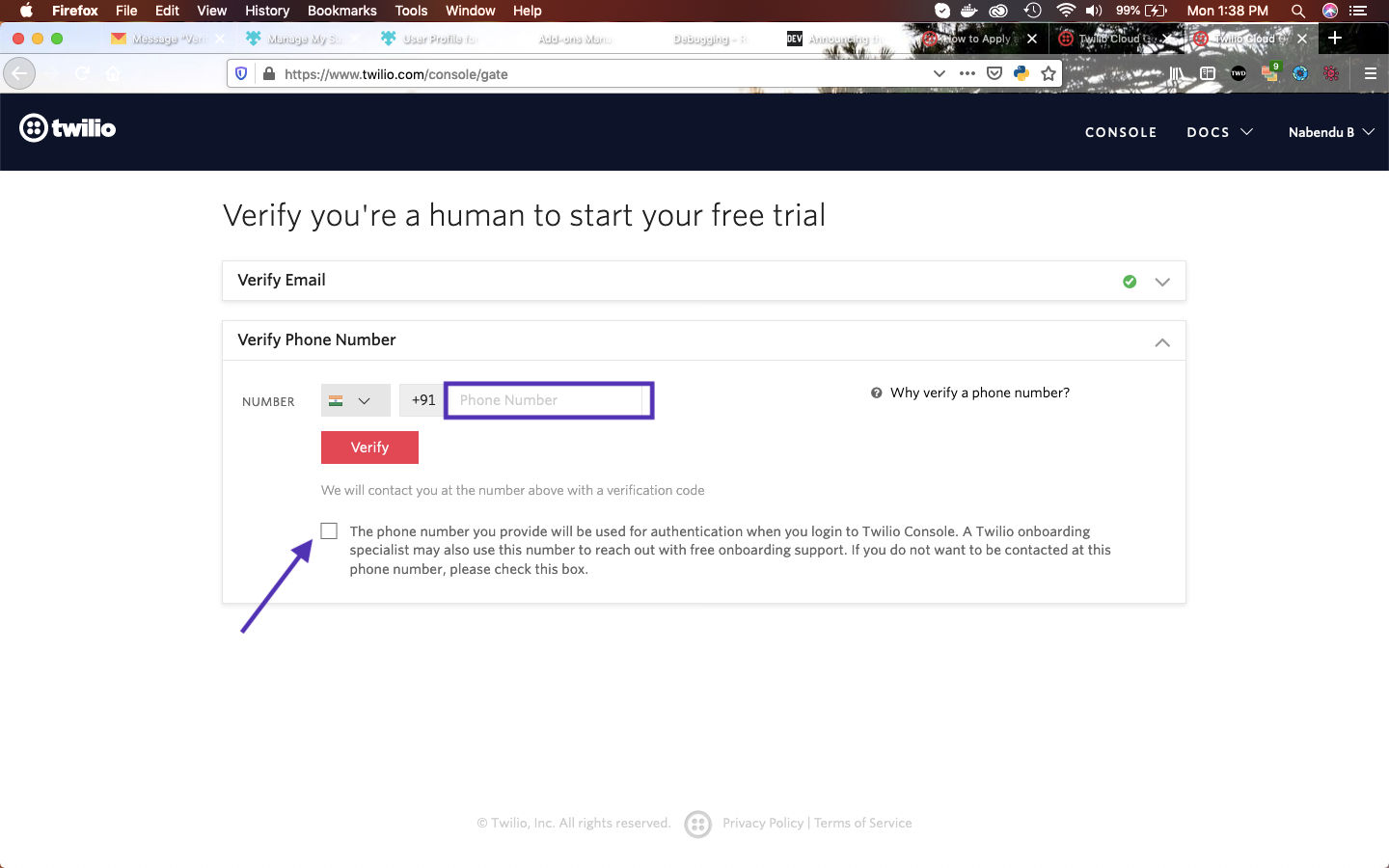Focus the Phone Number input field
The height and width of the screenshot is (868, 1389).
pos(549,400)
